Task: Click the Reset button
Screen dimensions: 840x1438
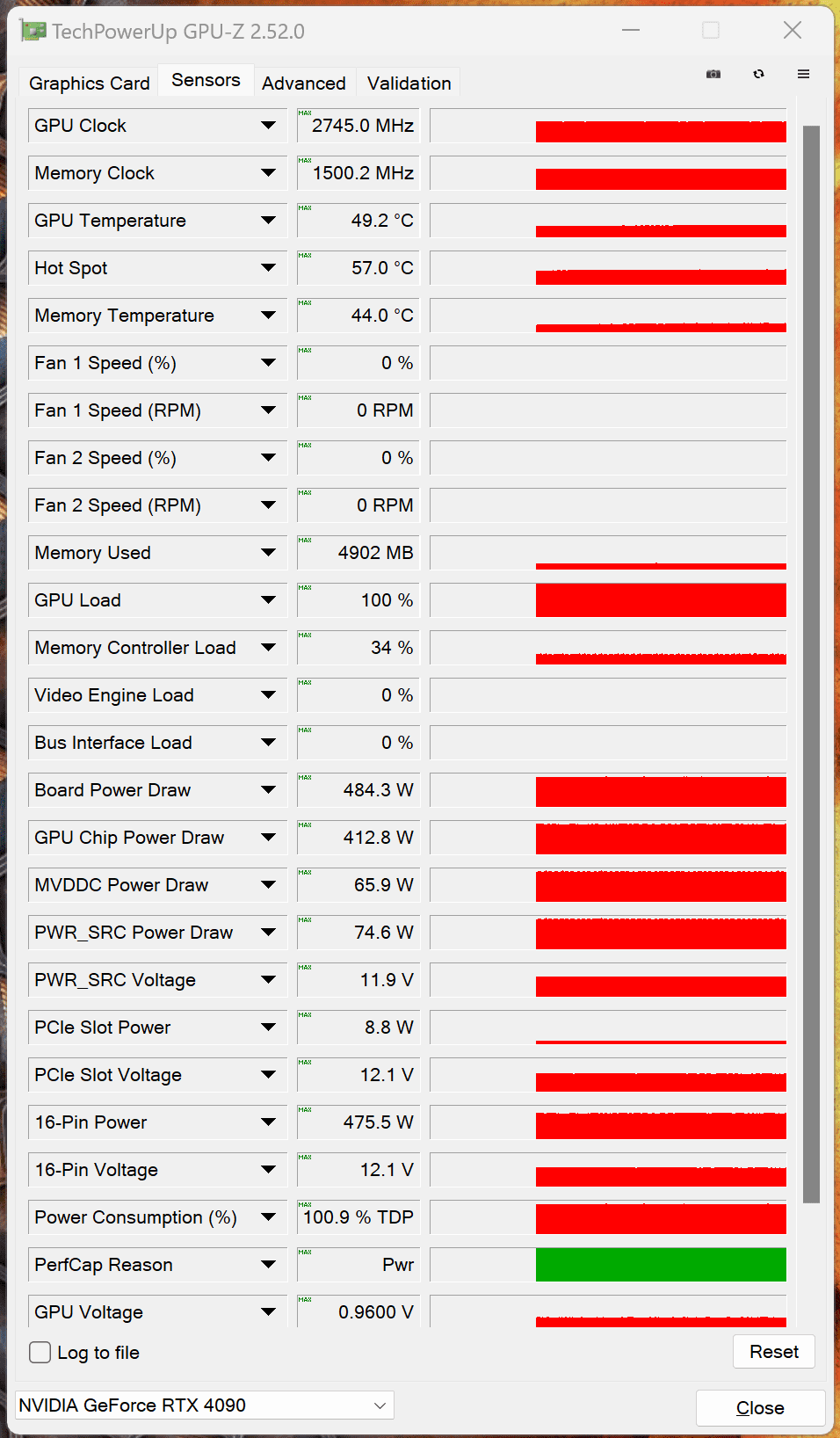Action: pyautogui.click(x=774, y=1352)
